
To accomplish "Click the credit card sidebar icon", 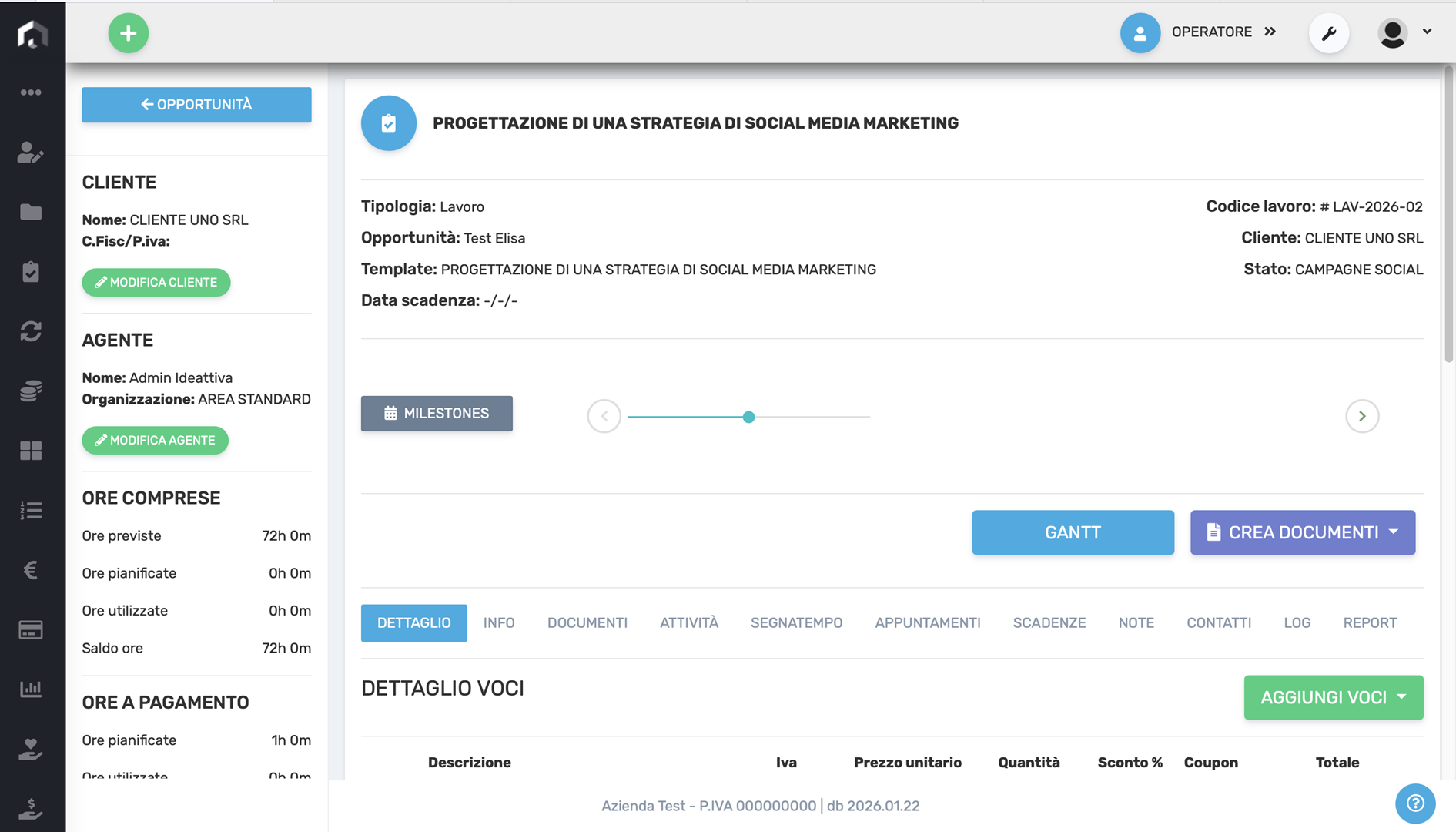I will click(x=31, y=629).
